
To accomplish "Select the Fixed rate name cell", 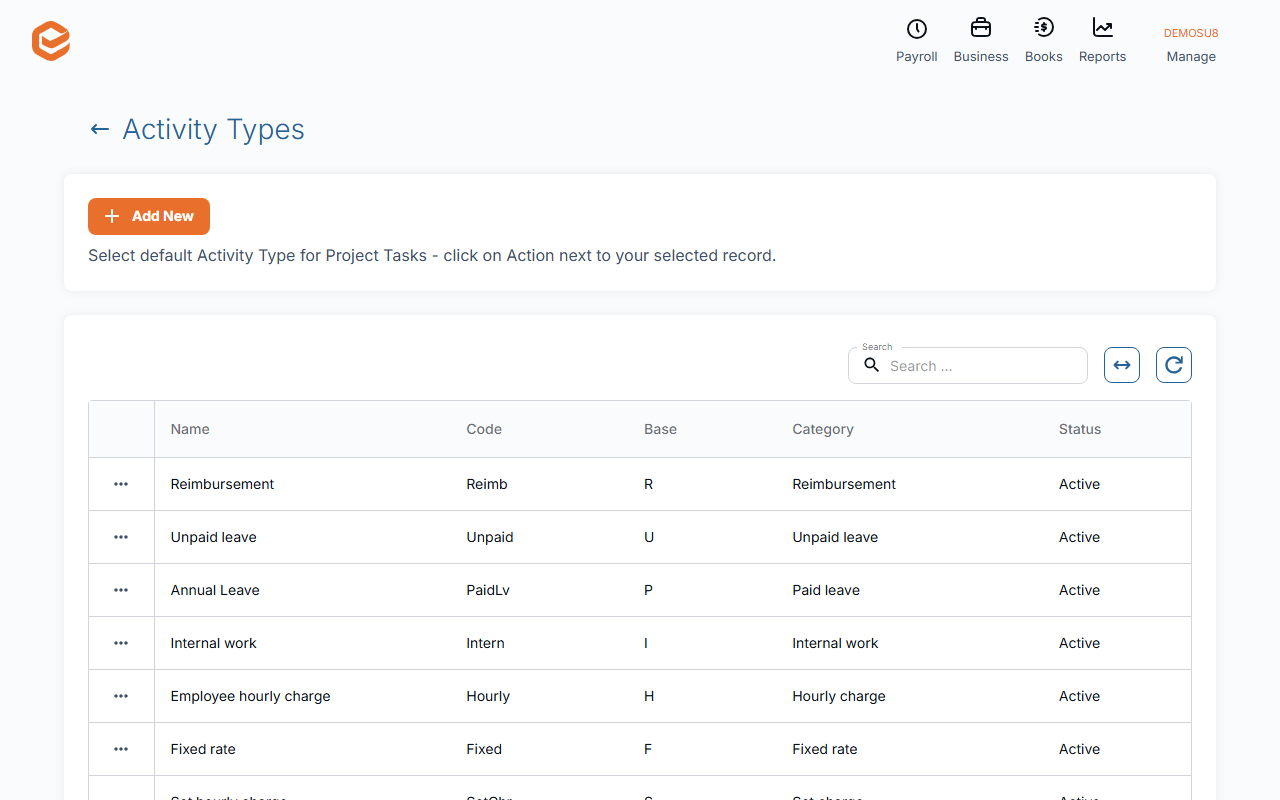I will point(203,749).
